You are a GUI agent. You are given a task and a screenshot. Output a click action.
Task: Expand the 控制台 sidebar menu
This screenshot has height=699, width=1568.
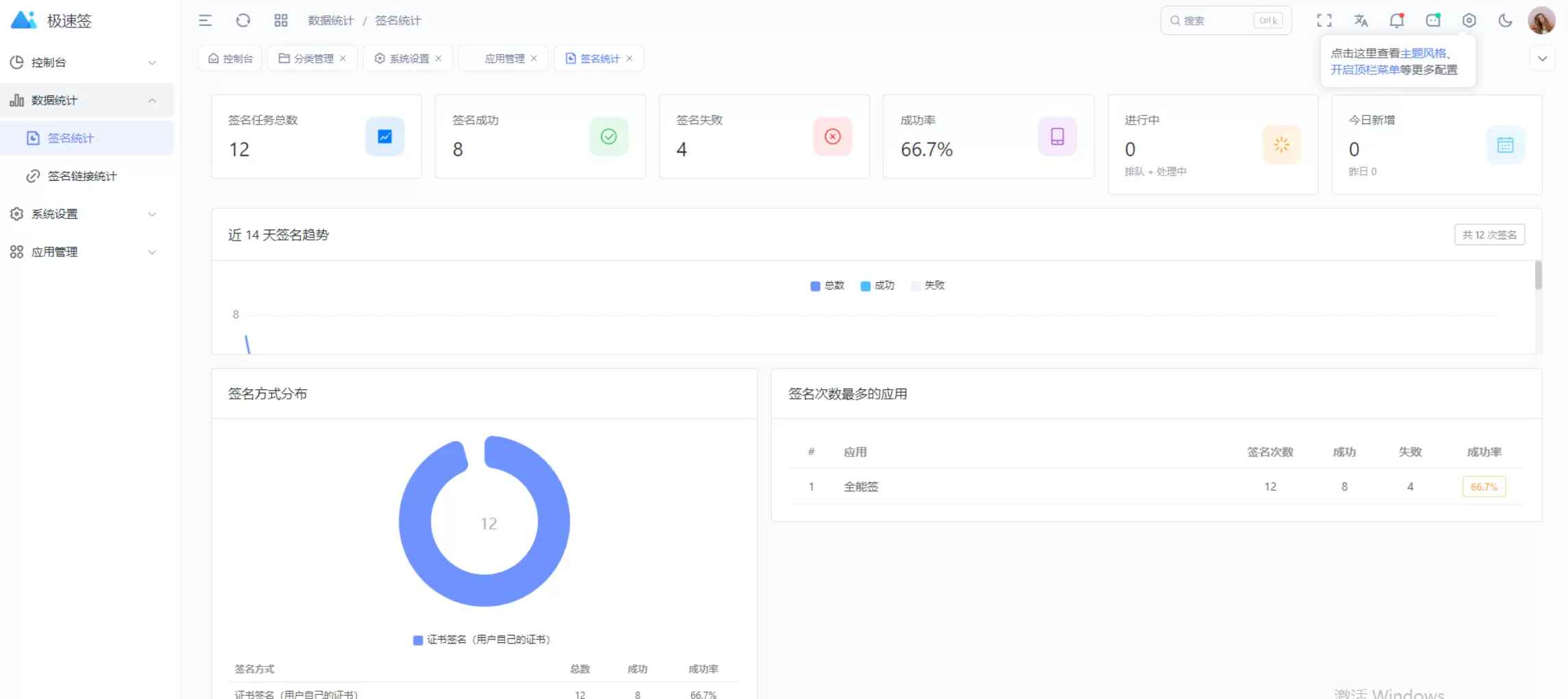coord(87,62)
